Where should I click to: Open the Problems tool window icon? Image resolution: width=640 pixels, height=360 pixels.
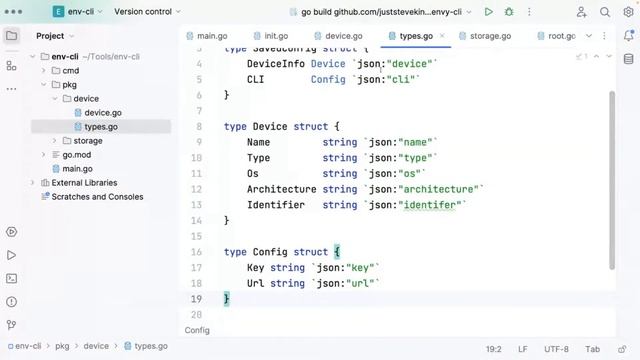[11, 302]
